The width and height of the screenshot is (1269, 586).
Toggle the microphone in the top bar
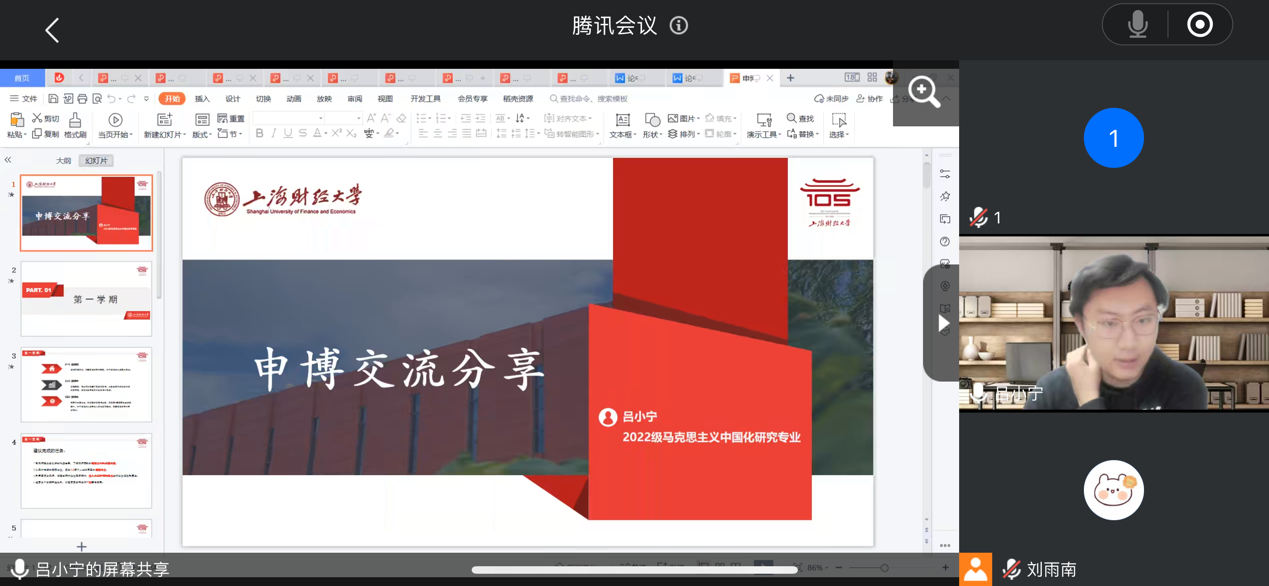tap(1137, 25)
